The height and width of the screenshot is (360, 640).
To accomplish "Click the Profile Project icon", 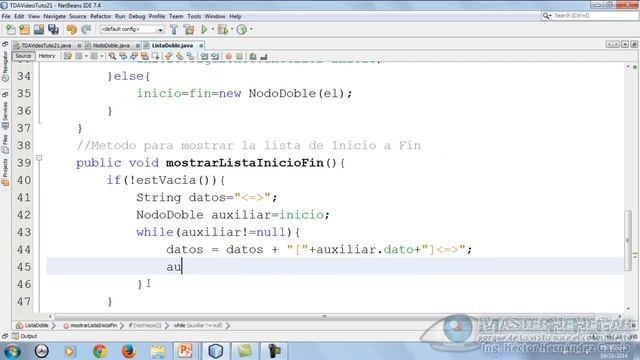I will point(242,29).
